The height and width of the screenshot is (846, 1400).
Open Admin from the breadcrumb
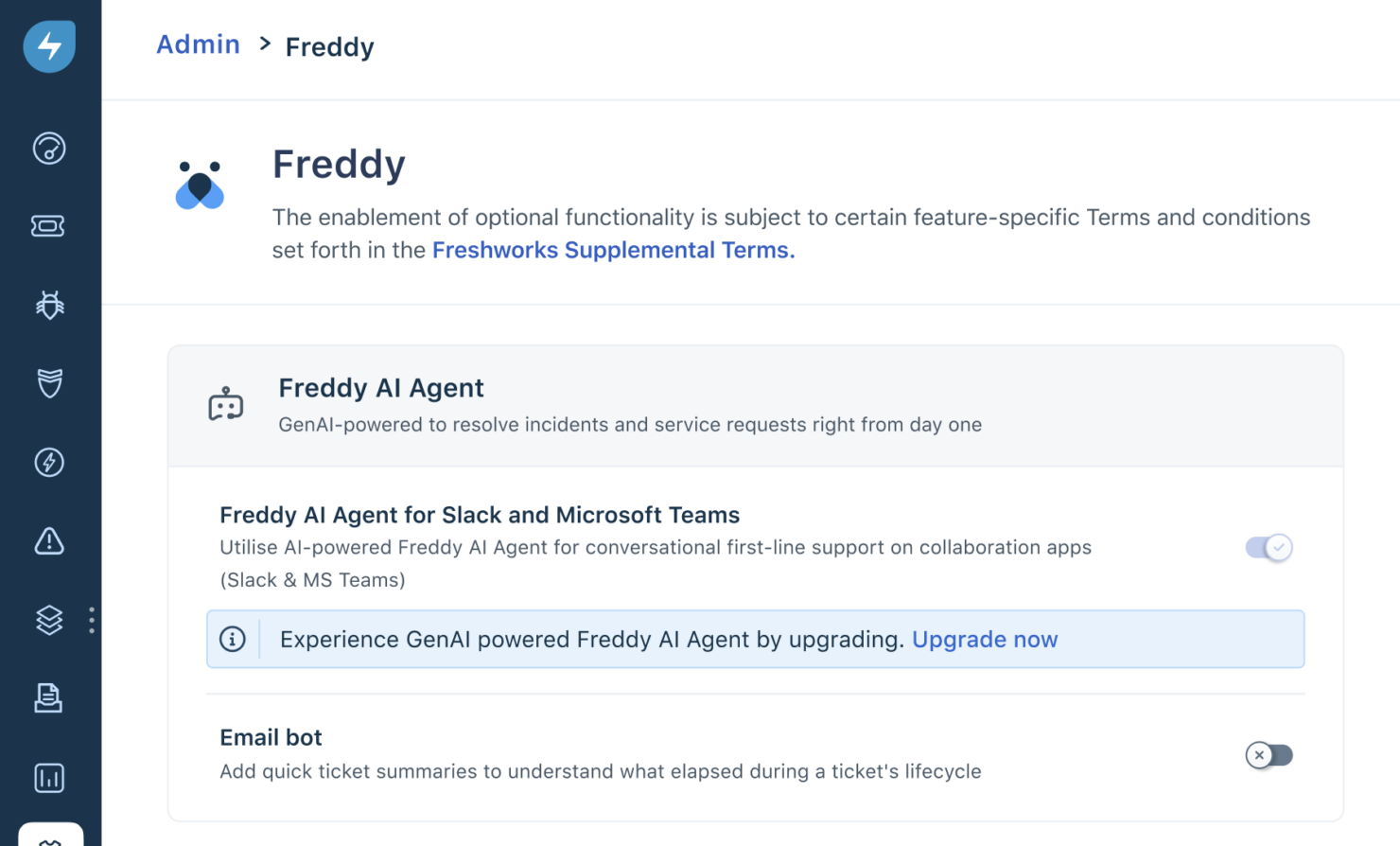[198, 44]
